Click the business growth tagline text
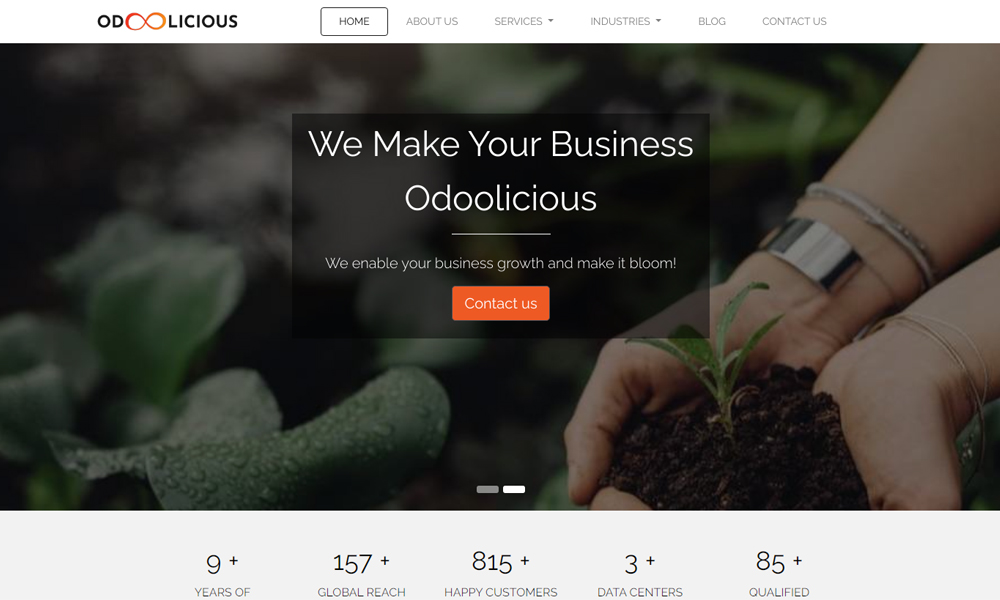 point(501,263)
